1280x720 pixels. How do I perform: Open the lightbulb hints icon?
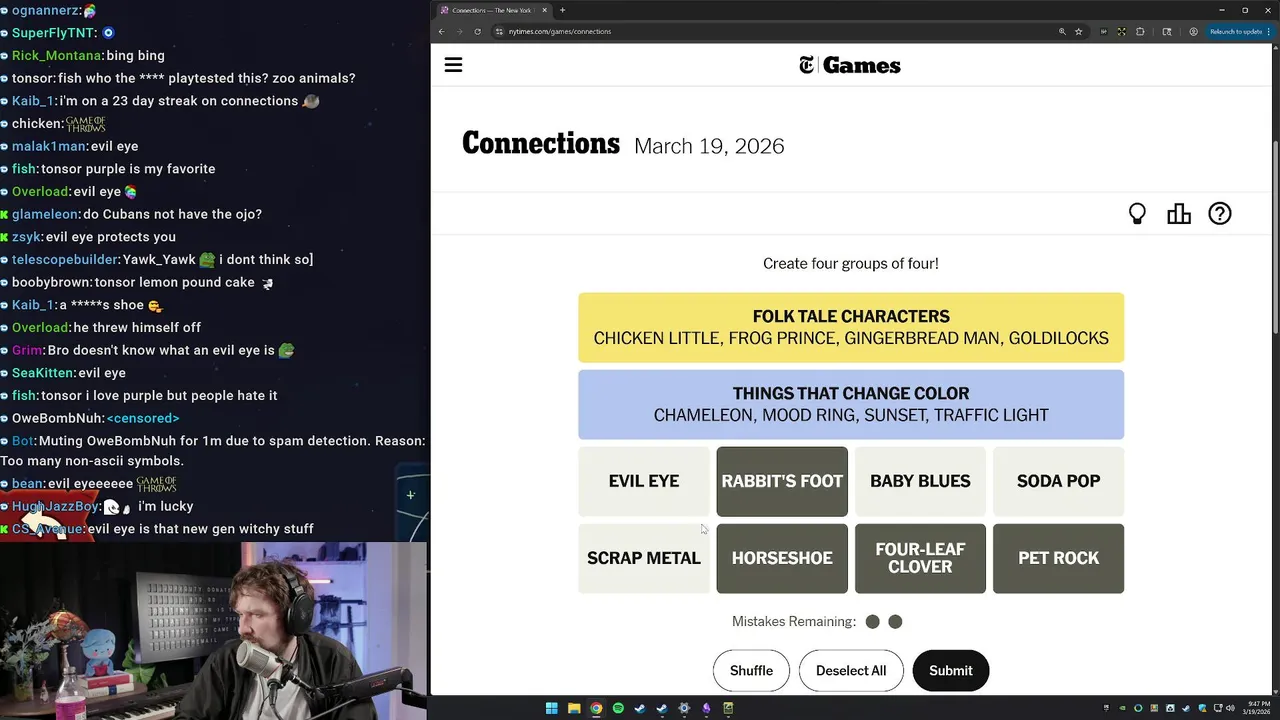point(1137,214)
